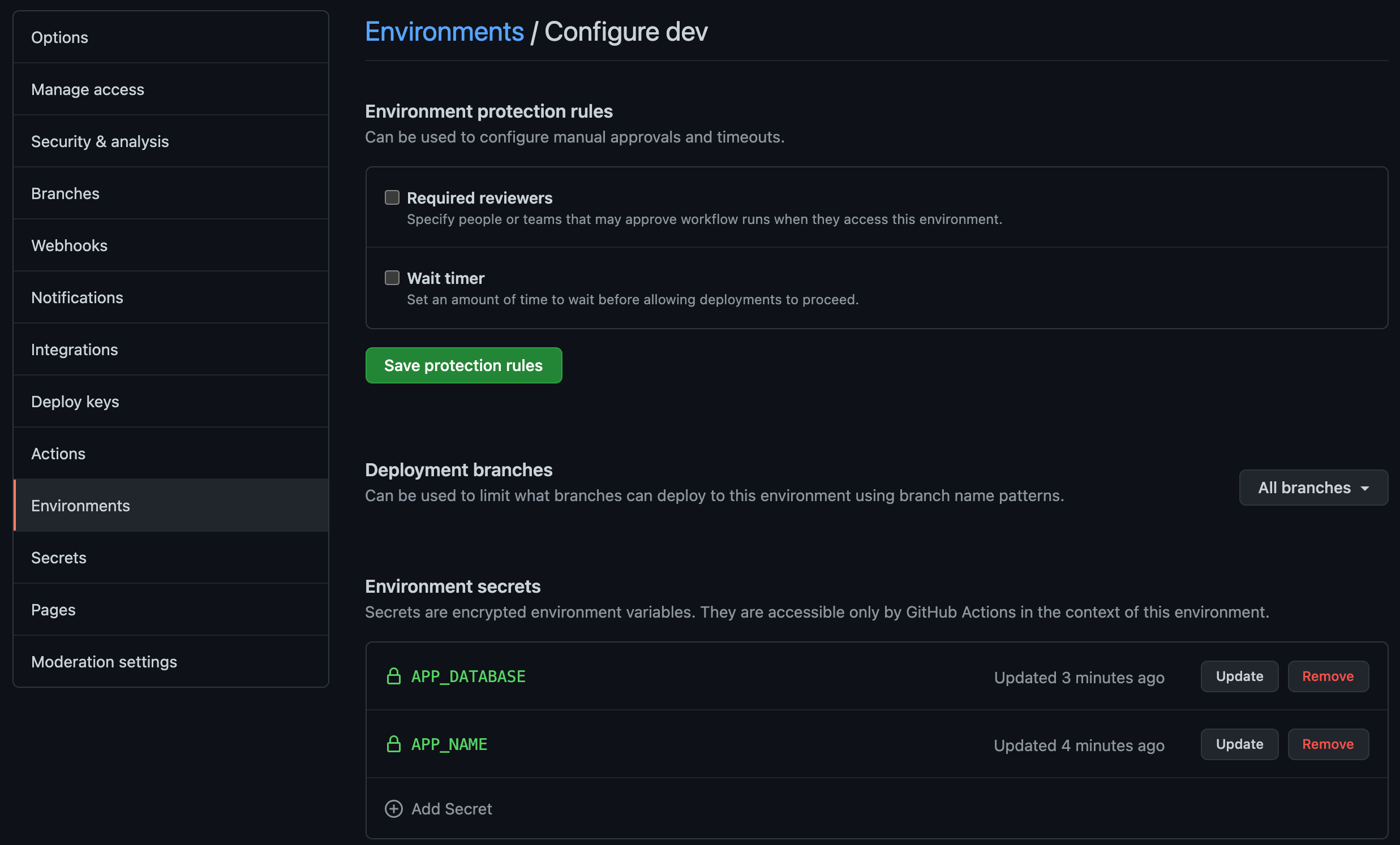Click the lock icon beside APP_DATABASE
Viewport: 1400px width, 845px height.
(393, 676)
